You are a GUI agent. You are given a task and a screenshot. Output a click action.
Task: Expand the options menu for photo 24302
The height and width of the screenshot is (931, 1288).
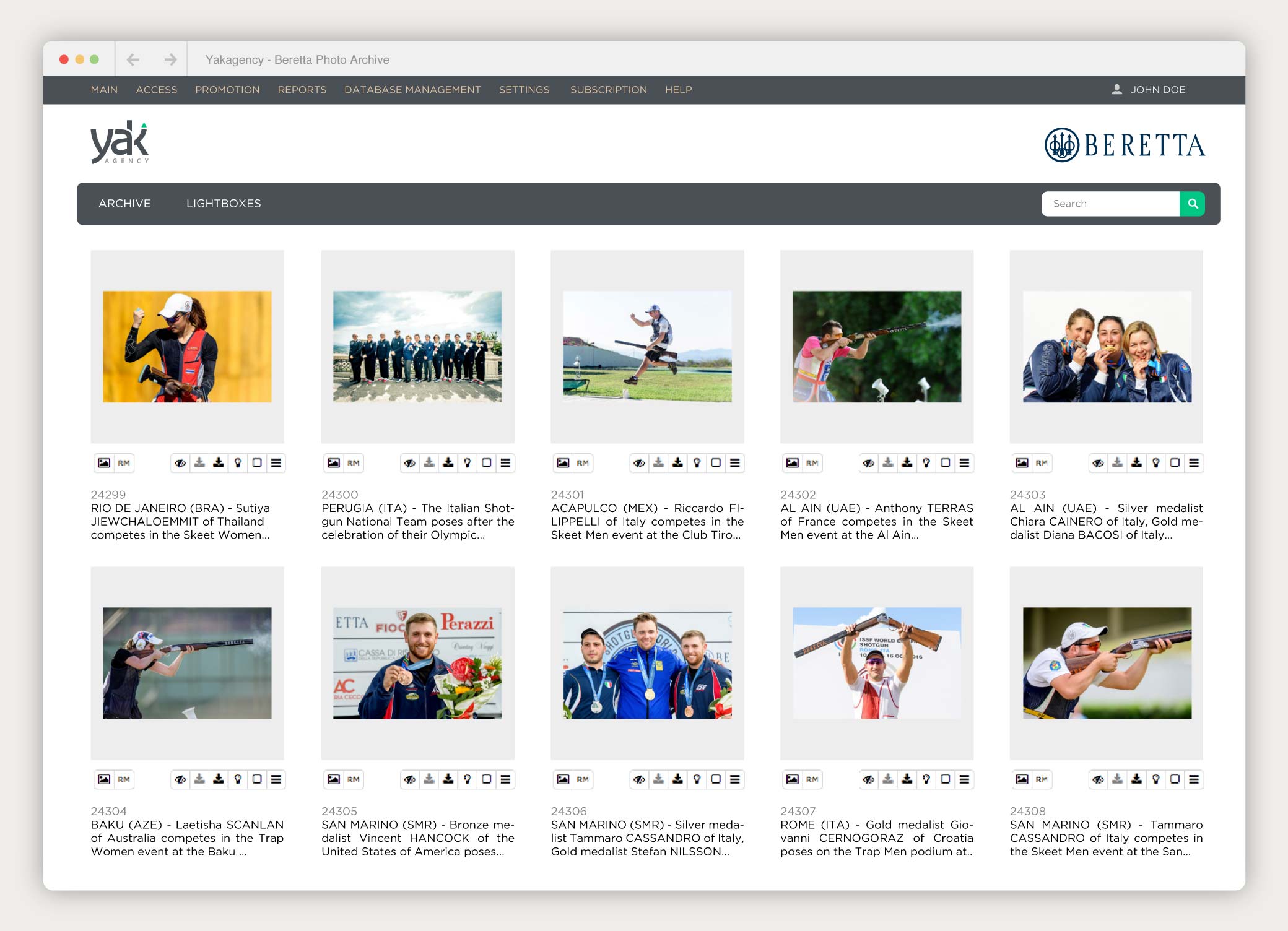965,463
